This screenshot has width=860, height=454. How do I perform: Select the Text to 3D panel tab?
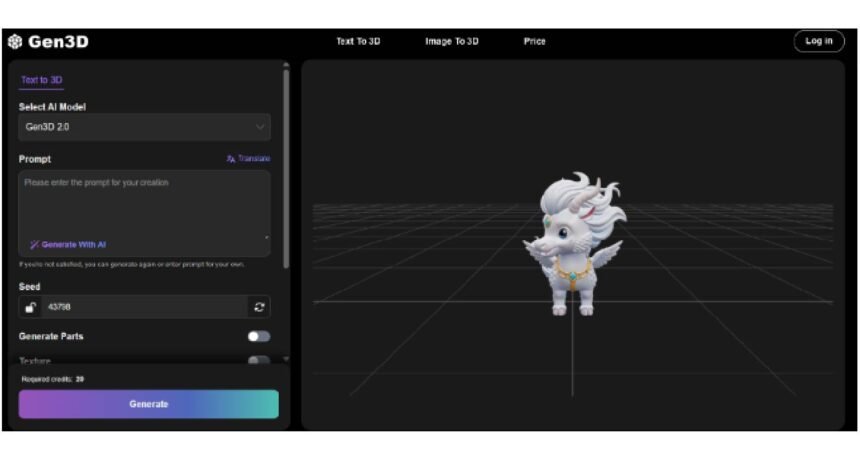click(42, 80)
